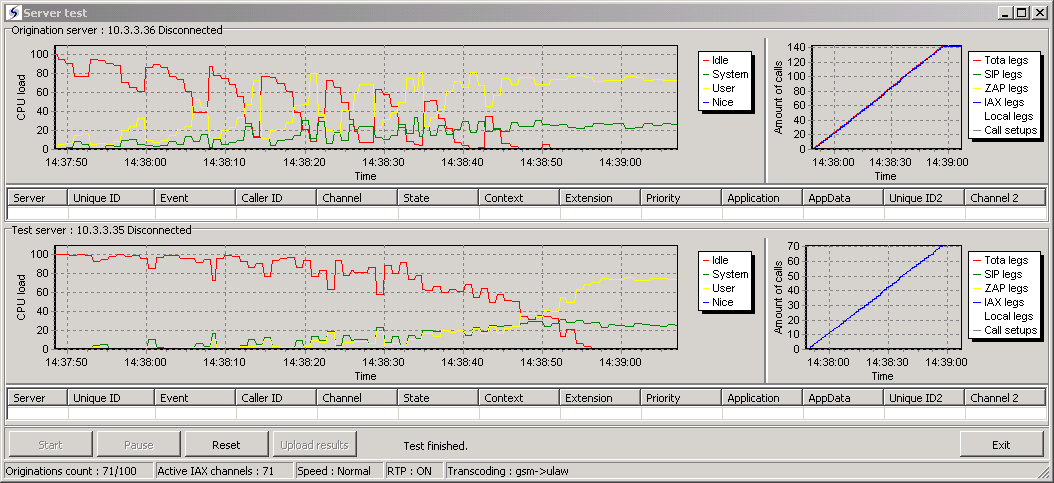Select Unique ID2 header in Test server table
This screenshot has height=483, width=1054.
point(924,398)
